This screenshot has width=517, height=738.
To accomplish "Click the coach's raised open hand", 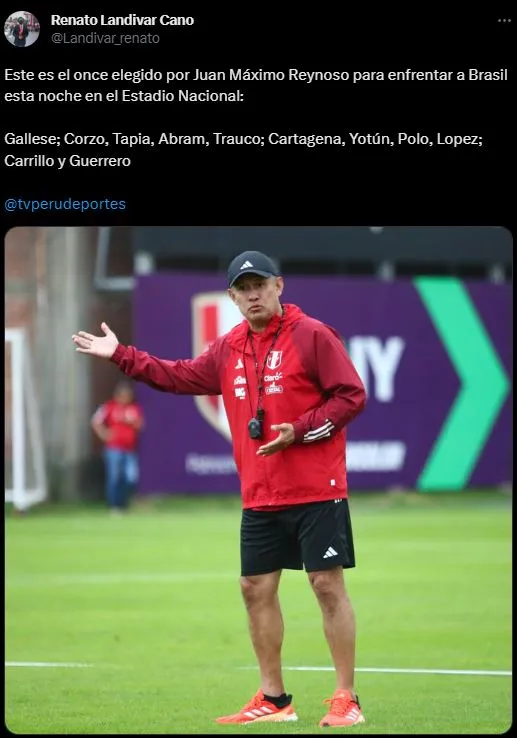I will tap(97, 341).
